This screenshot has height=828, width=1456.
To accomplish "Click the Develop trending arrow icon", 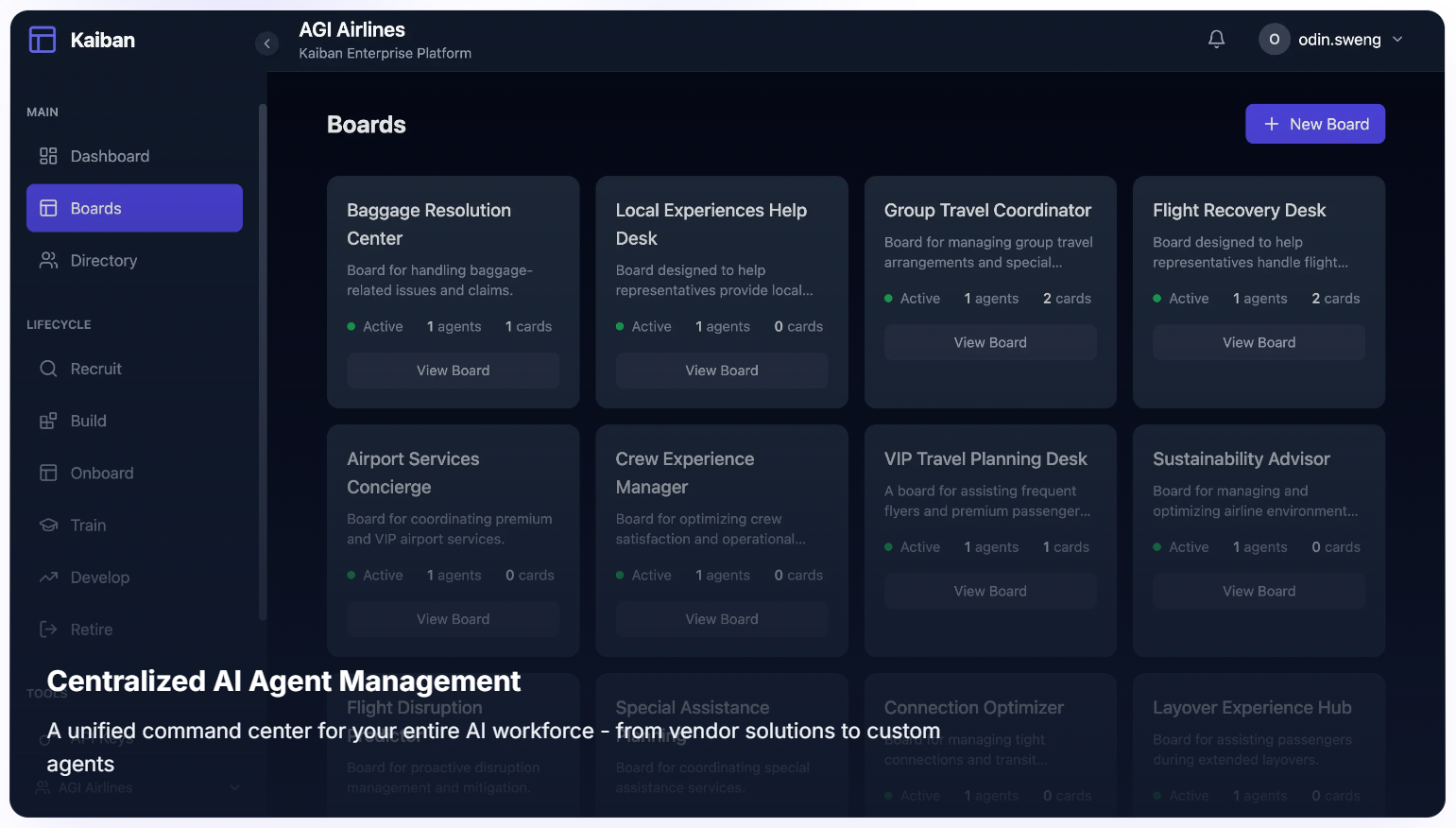I will click(48, 578).
